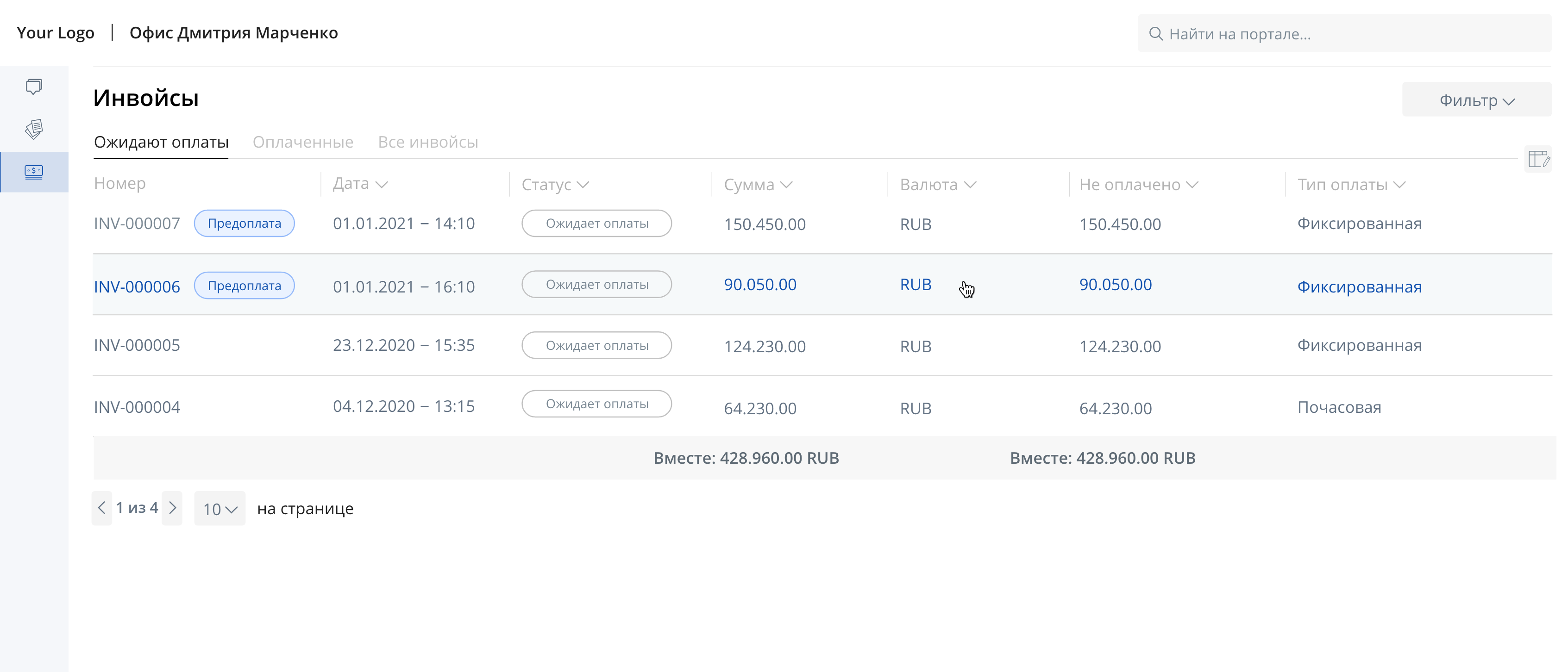Click date 01.01.2021 – 16:10
This screenshot has width=1568, height=672.
click(403, 286)
